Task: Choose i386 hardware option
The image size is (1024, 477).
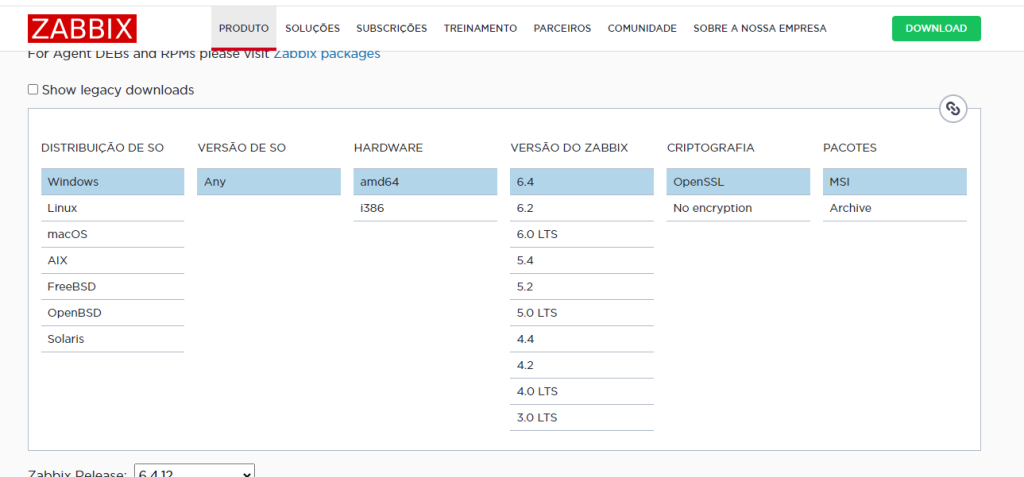Action: point(372,208)
